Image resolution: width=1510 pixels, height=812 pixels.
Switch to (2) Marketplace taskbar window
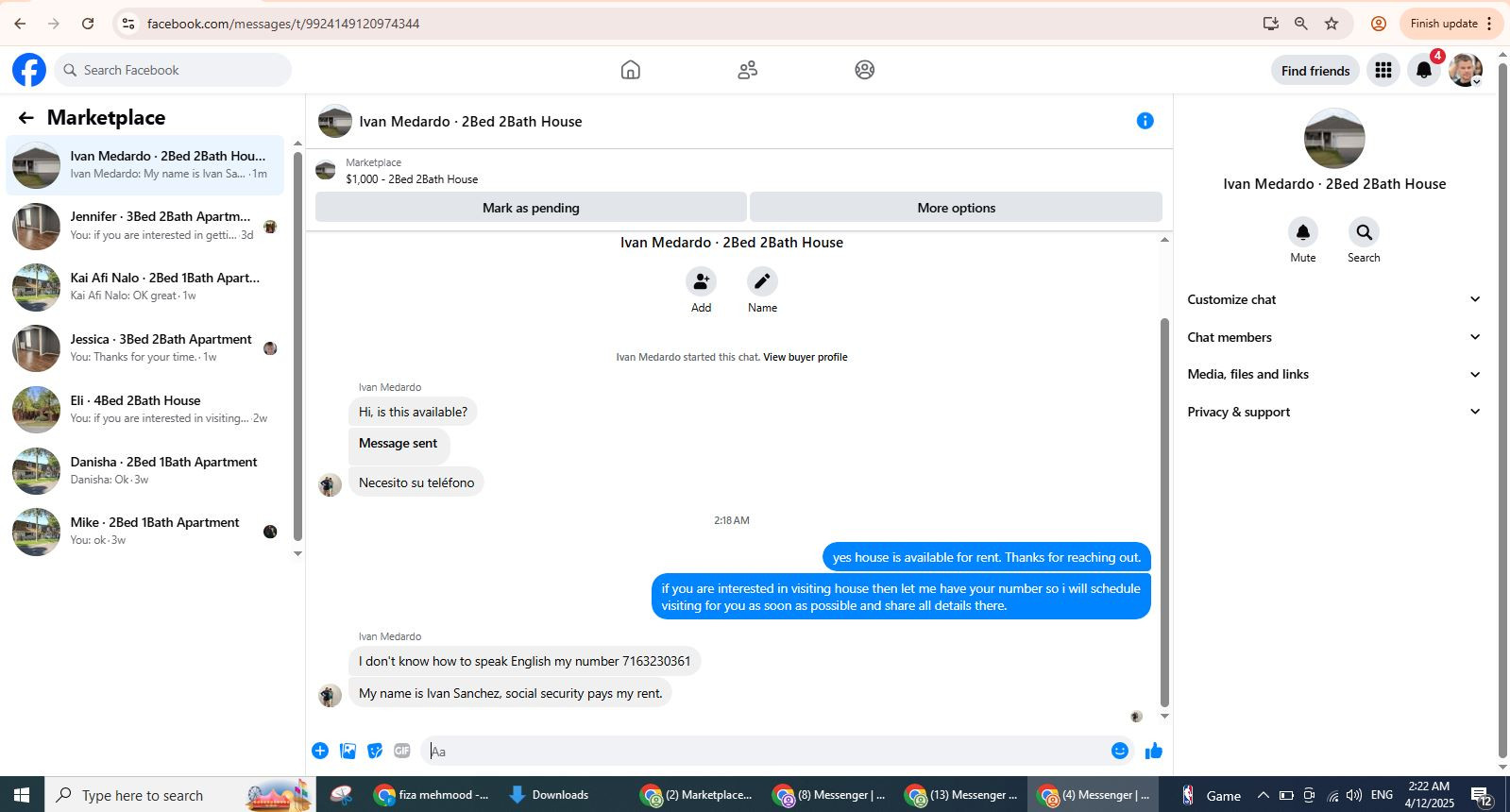[x=698, y=795]
